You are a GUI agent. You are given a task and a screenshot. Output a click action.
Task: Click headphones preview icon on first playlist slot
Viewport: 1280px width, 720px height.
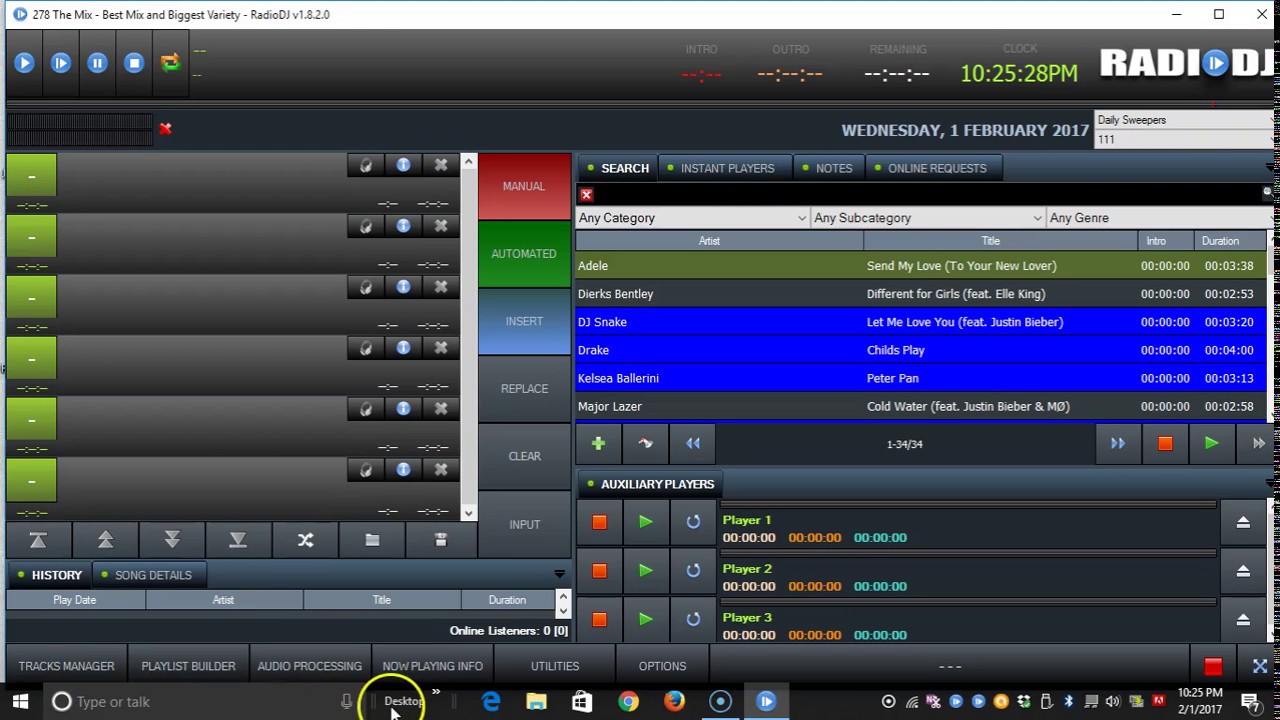[x=366, y=165]
